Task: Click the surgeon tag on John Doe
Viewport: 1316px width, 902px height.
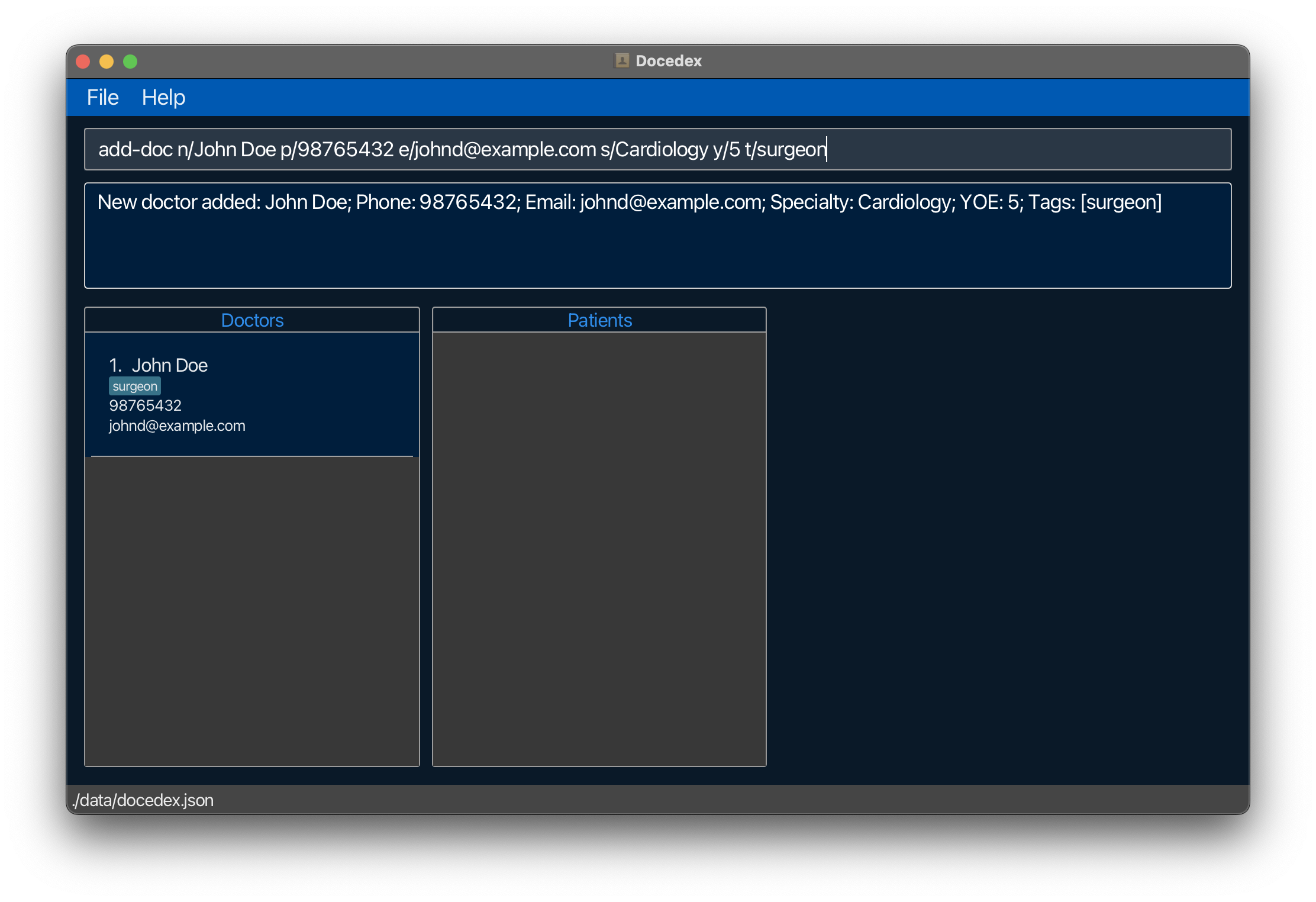Action: [x=135, y=386]
